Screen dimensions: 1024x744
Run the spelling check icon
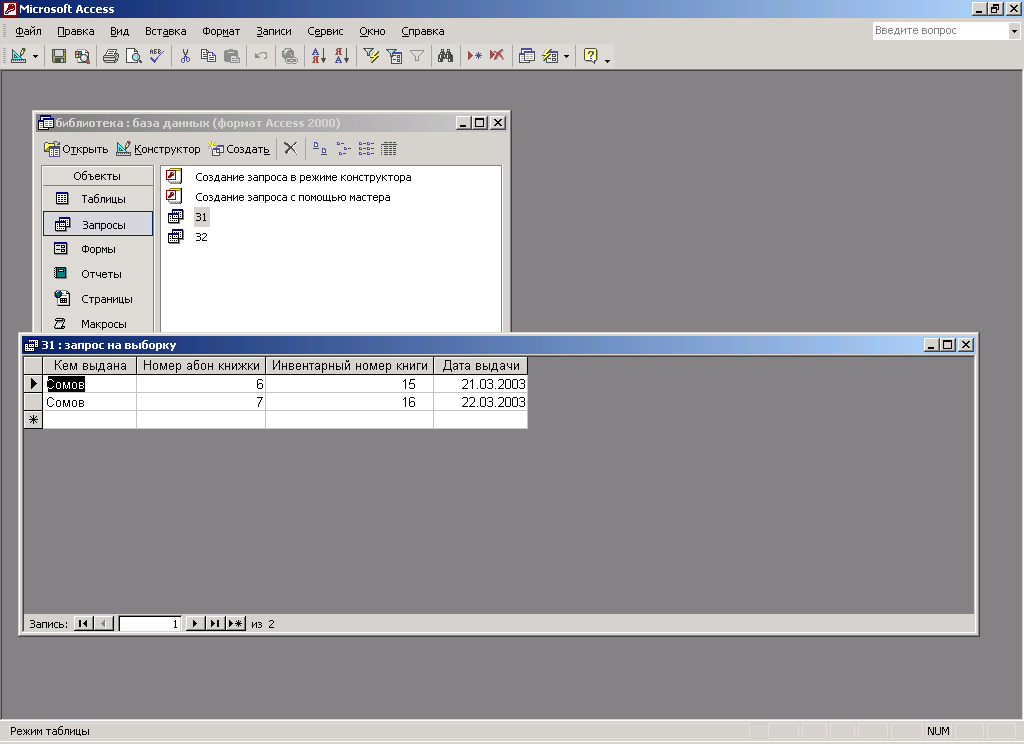[x=156, y=56]
